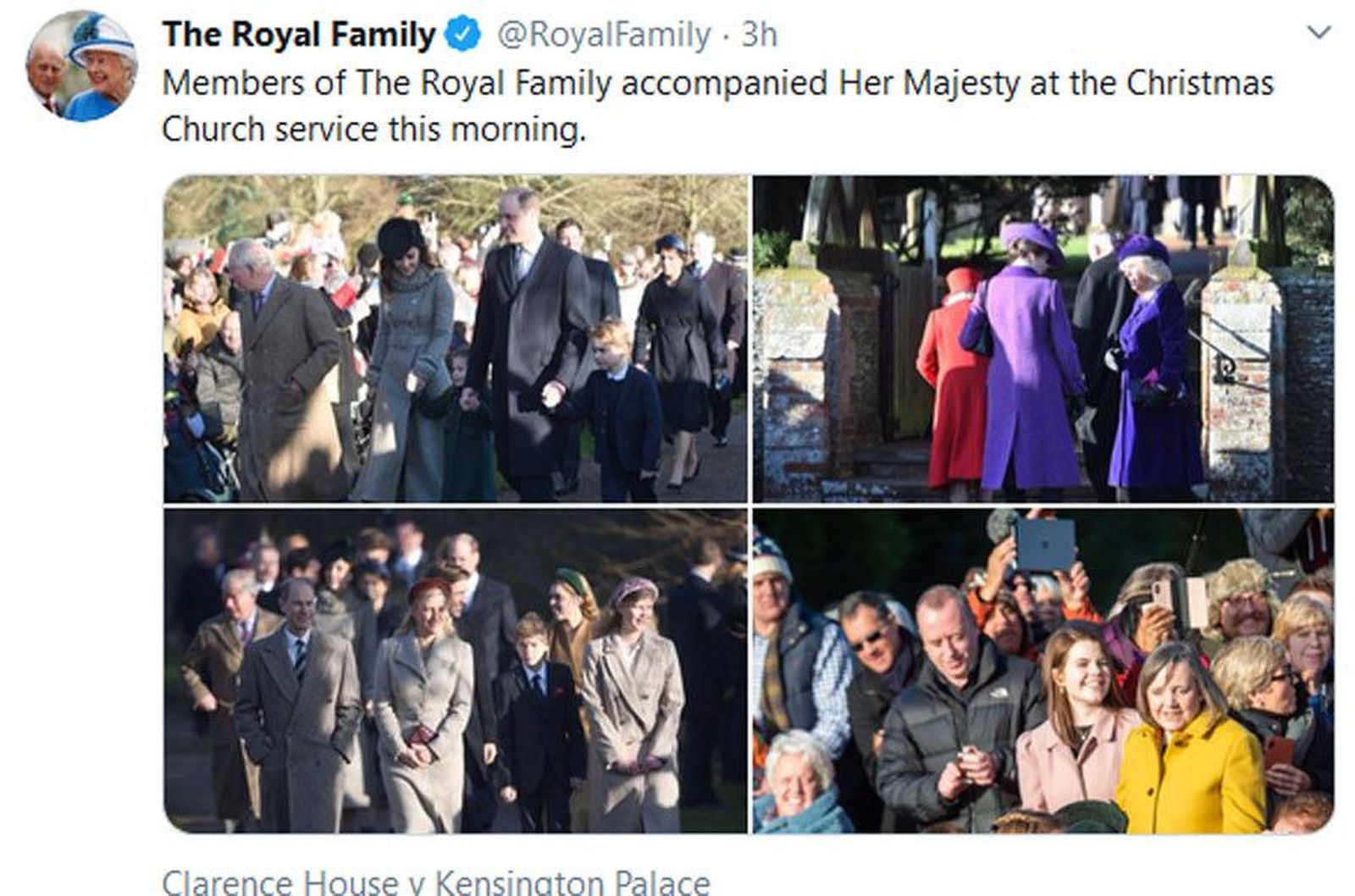This screenshot has width=1355, height=896.
Task: Open The Royal Family display name link
Action: click(x=298, y=35)
